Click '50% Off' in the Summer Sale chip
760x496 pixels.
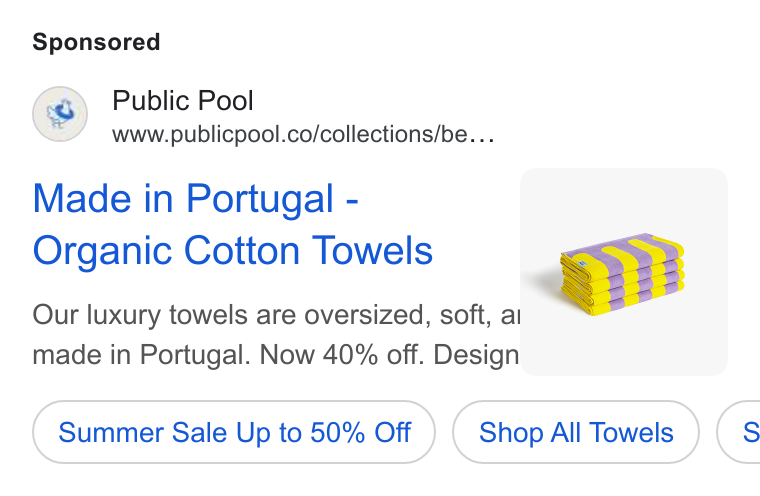click(361, 432)
